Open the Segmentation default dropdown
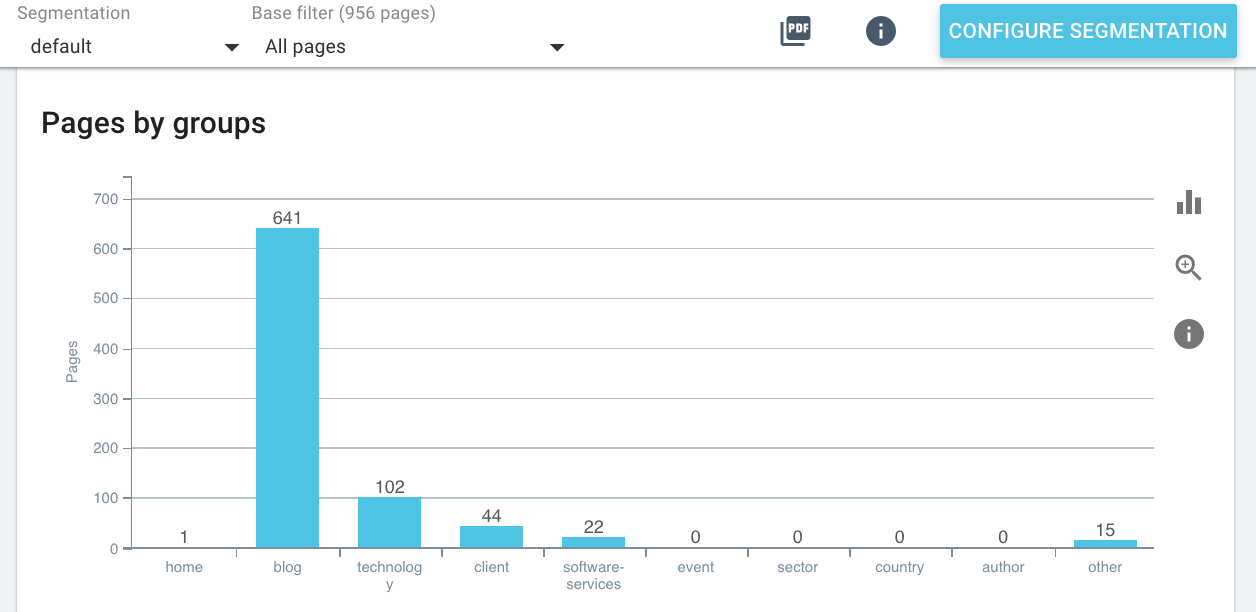The width and height of the screenshot is (1256, 612). click(x=128, y=46)
